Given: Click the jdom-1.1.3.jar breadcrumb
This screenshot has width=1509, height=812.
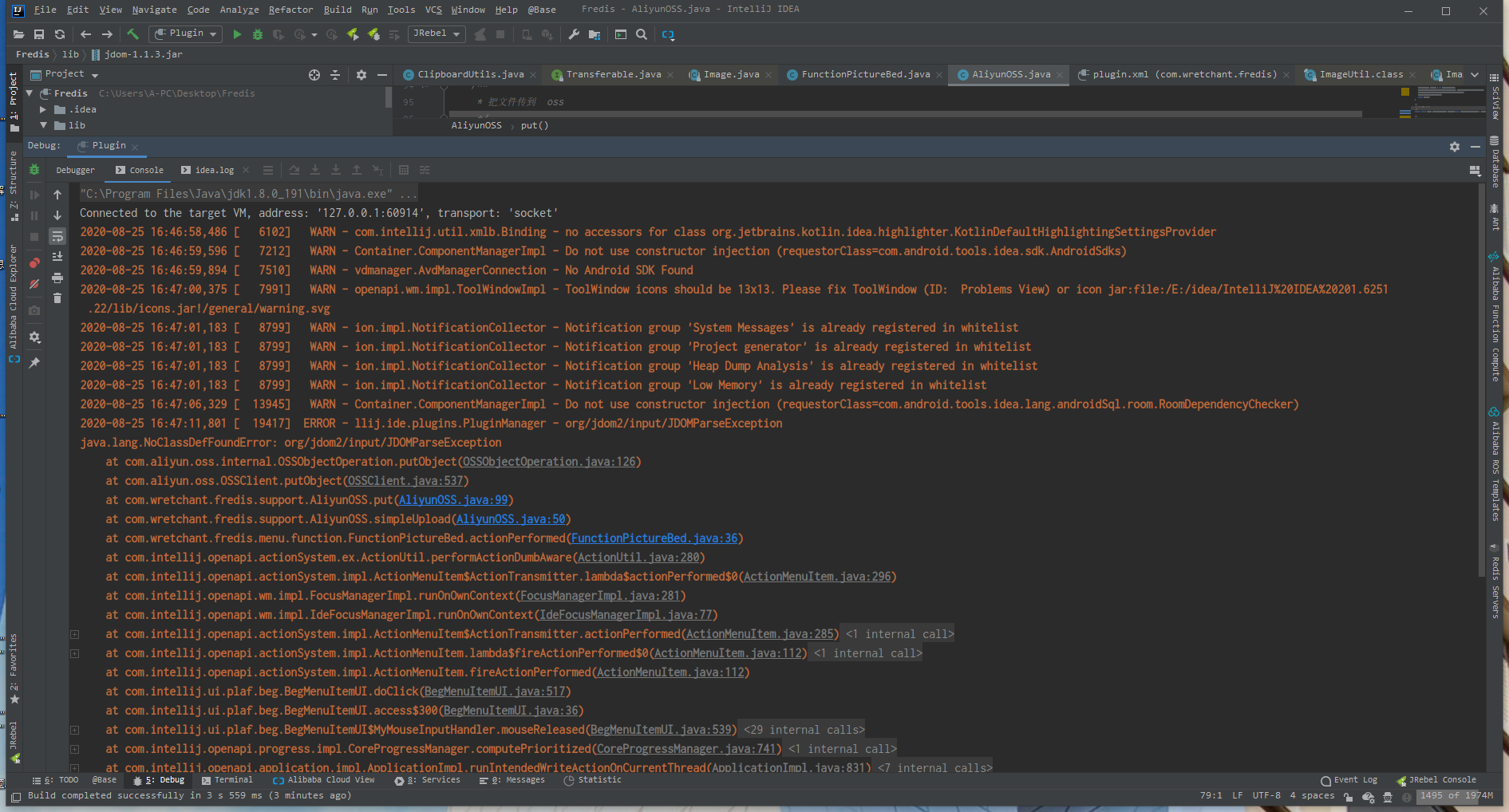Looking at the screenshot, I should tap(137, 54).
